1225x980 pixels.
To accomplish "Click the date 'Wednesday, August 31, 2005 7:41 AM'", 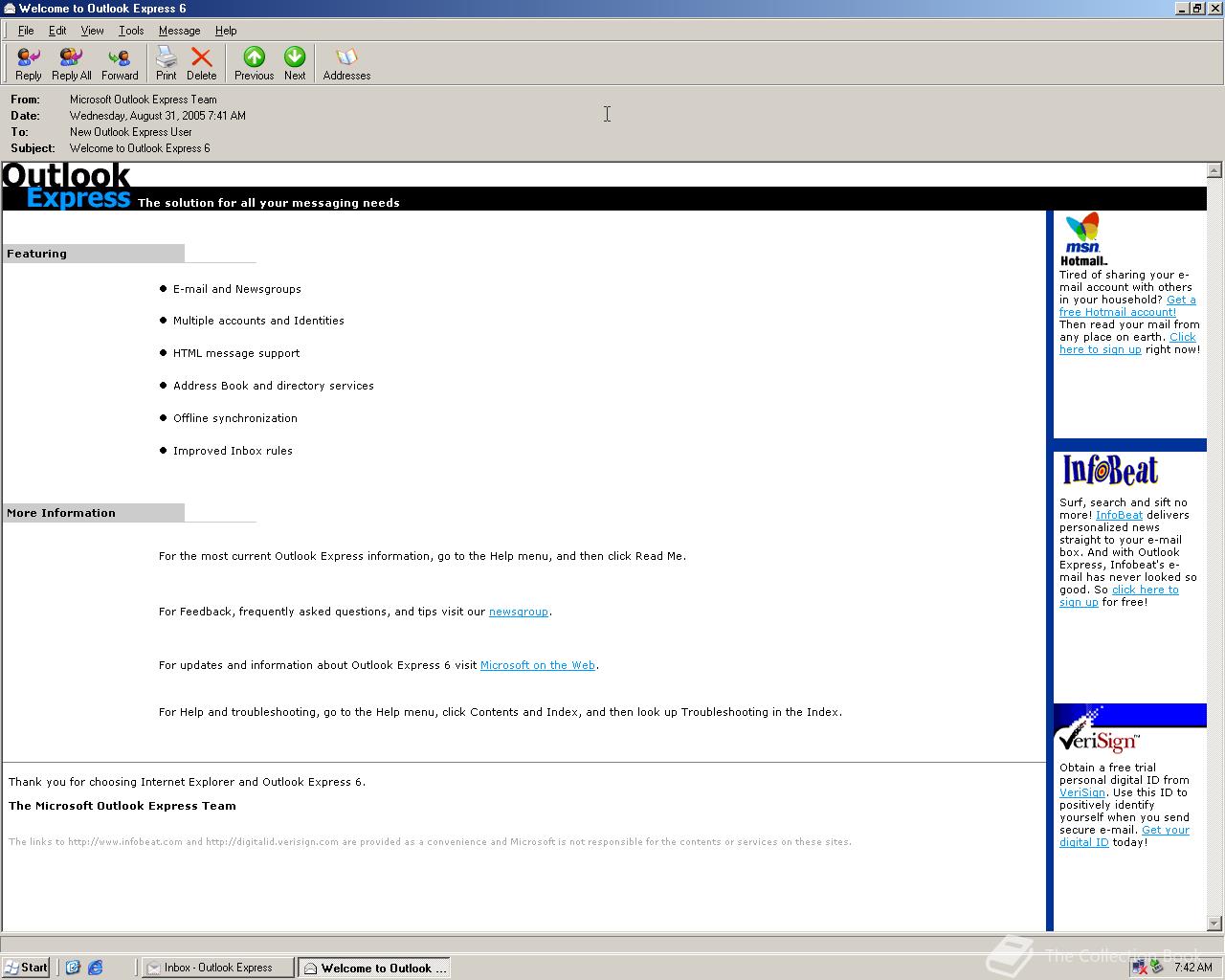I will click(x=158, y=116).
